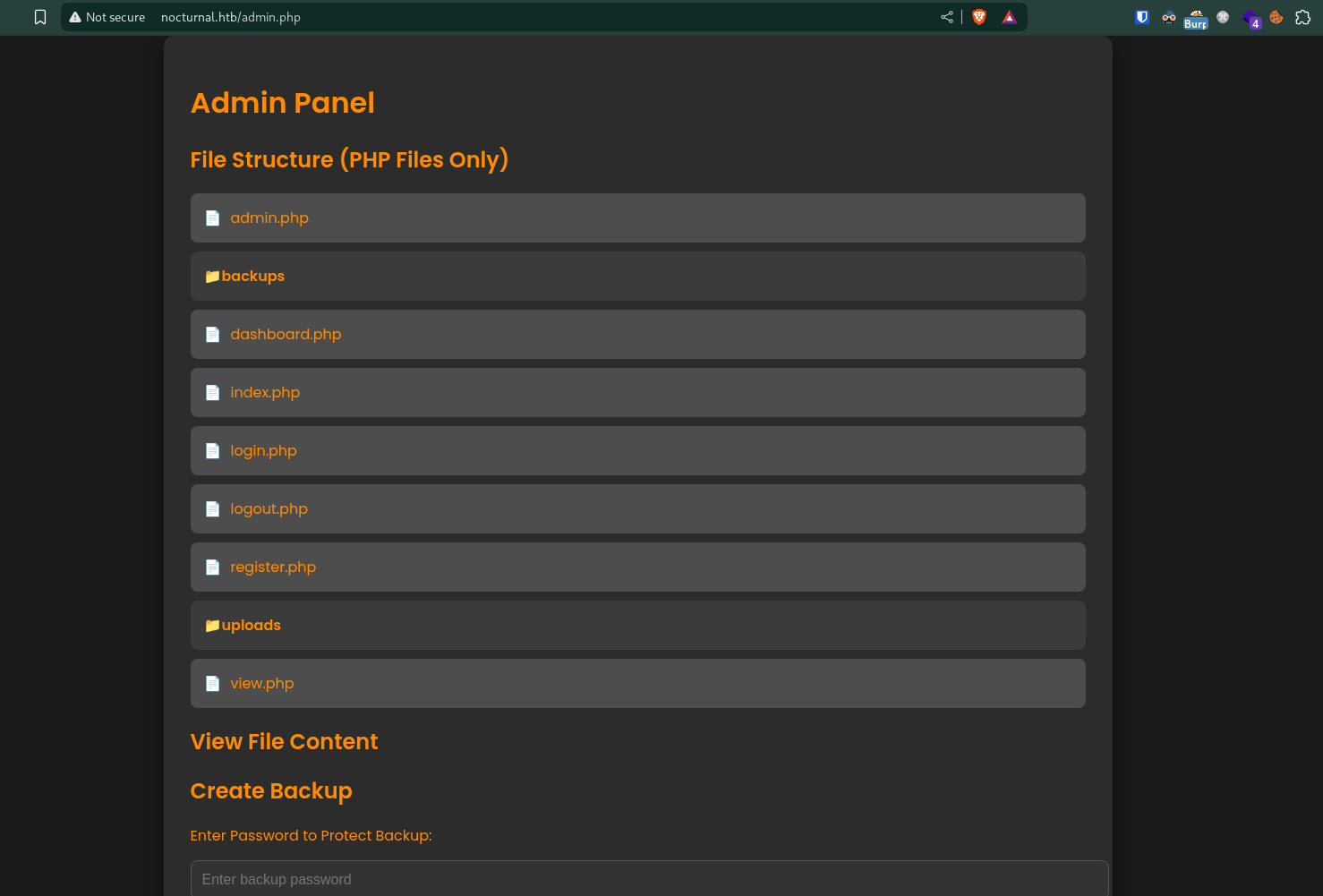
Task: Open Brave Shields lion icon
Action: click(979, 17)
